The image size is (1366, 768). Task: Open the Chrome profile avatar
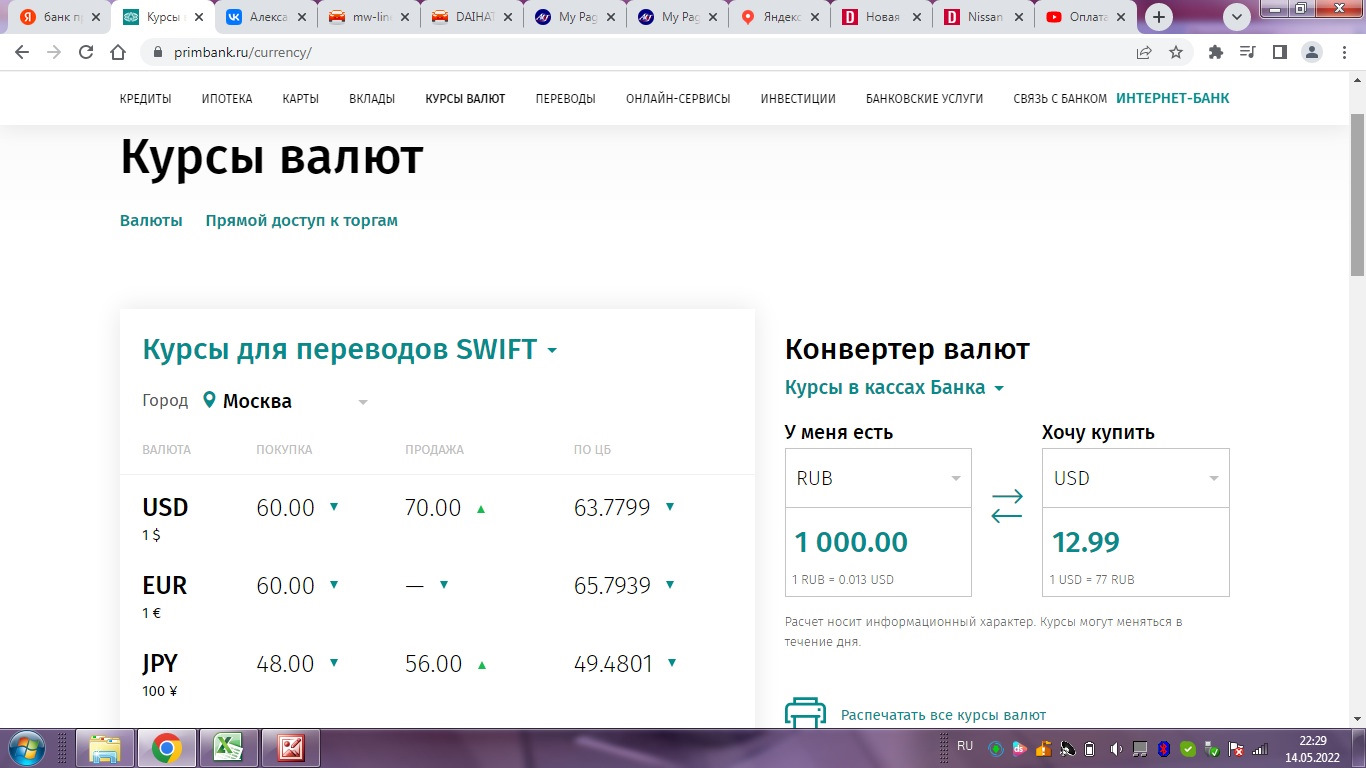(1311, 52)
